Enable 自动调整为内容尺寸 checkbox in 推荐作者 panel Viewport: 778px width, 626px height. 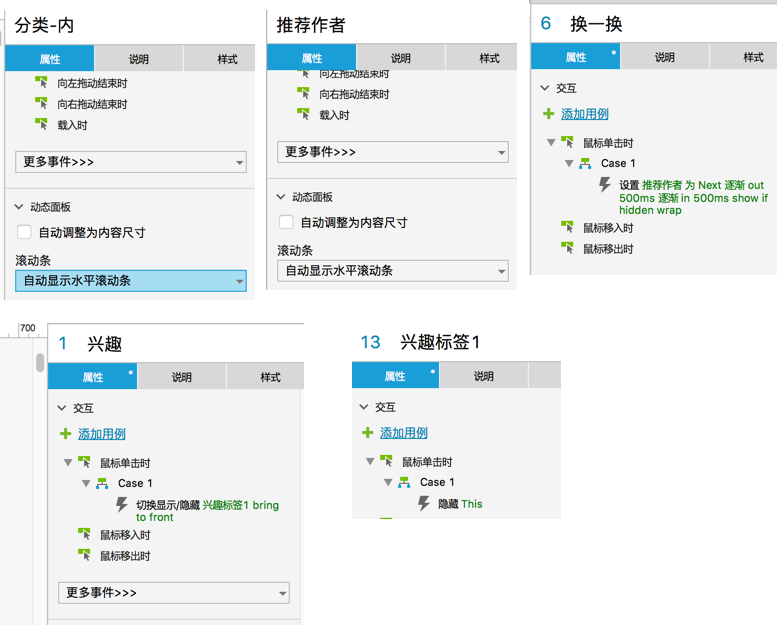pyautogui.click(x=286, y=222)
